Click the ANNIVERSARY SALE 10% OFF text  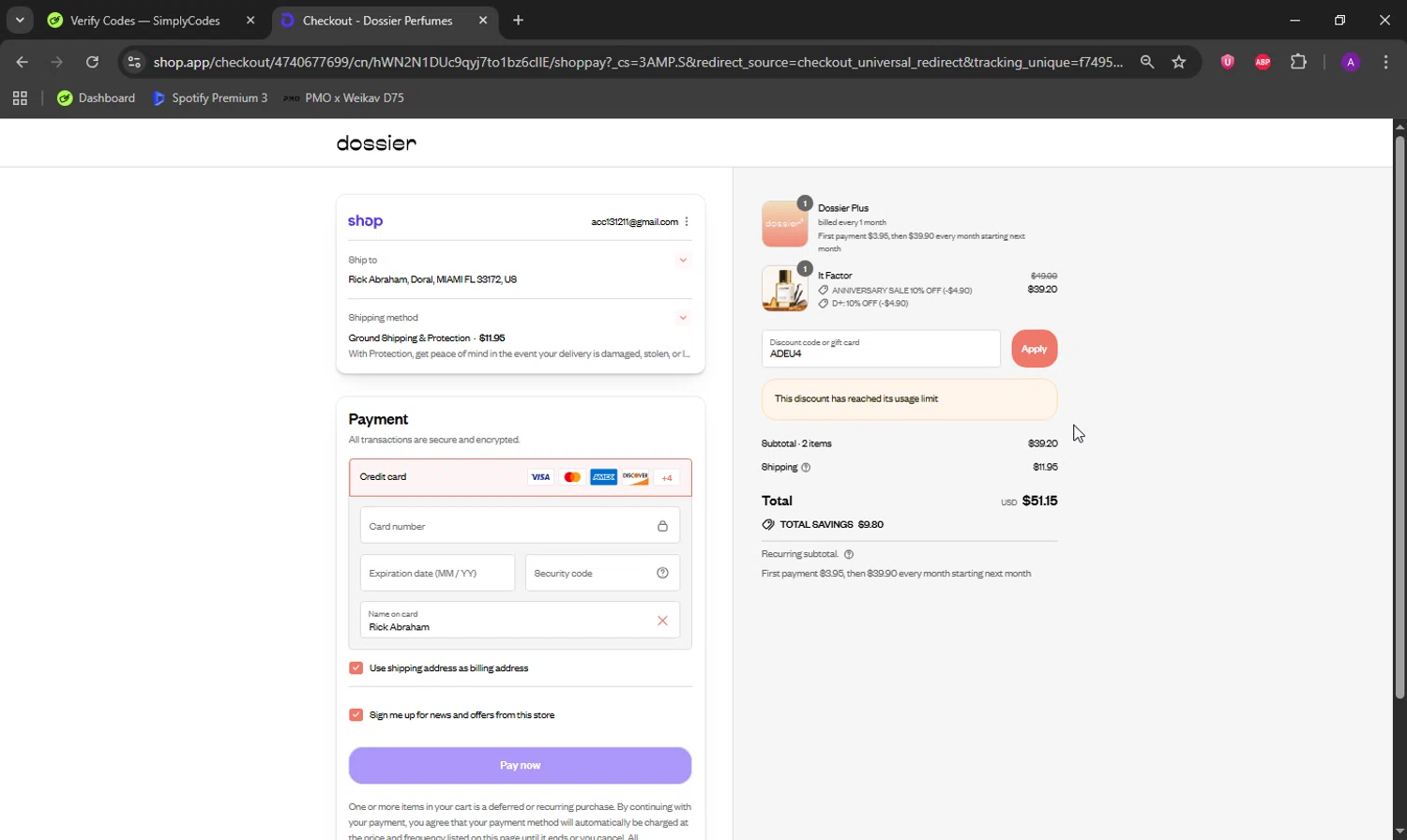[901, 291]
